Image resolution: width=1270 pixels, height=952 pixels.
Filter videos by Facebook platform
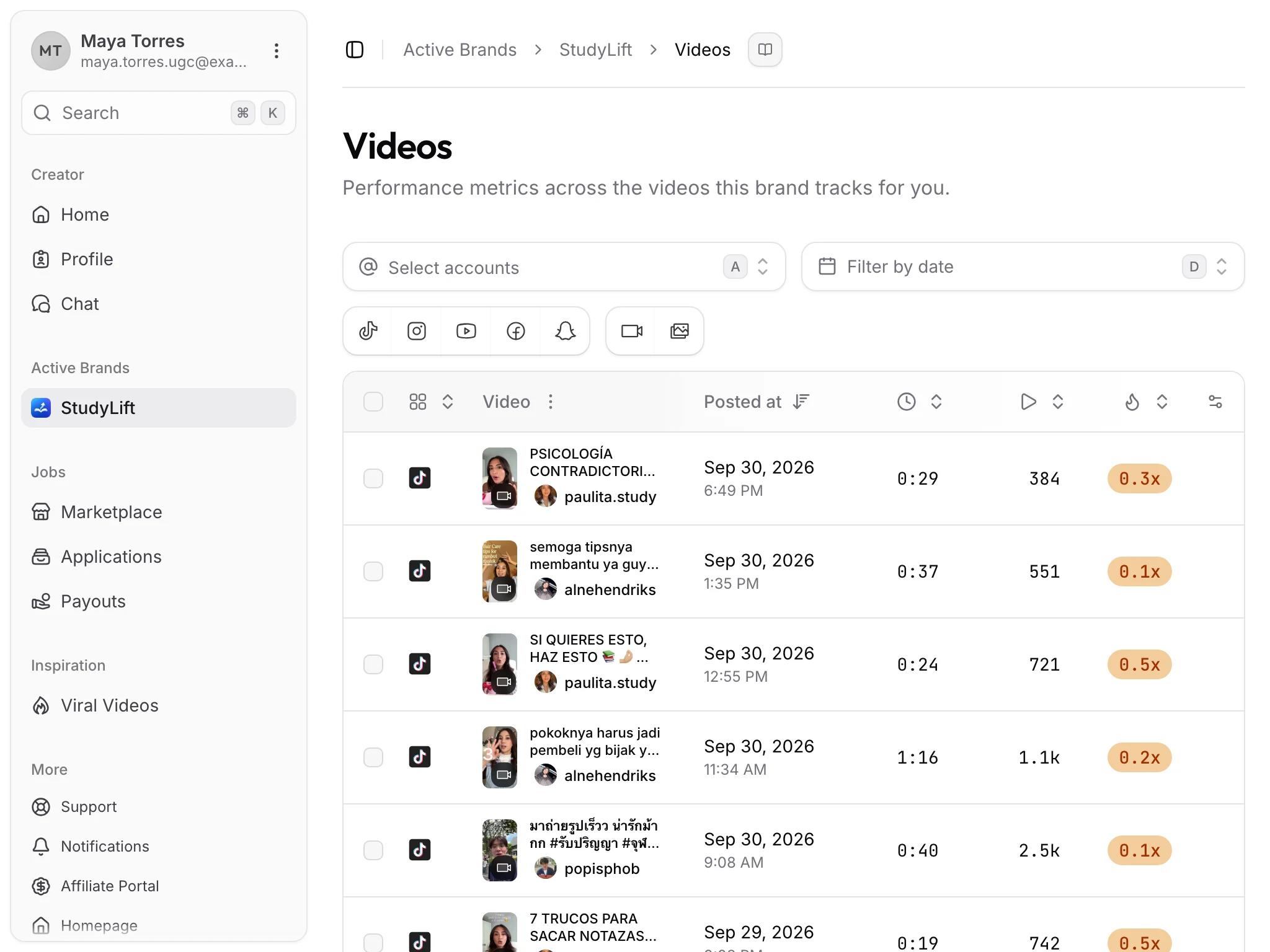[x=516, y=331]
